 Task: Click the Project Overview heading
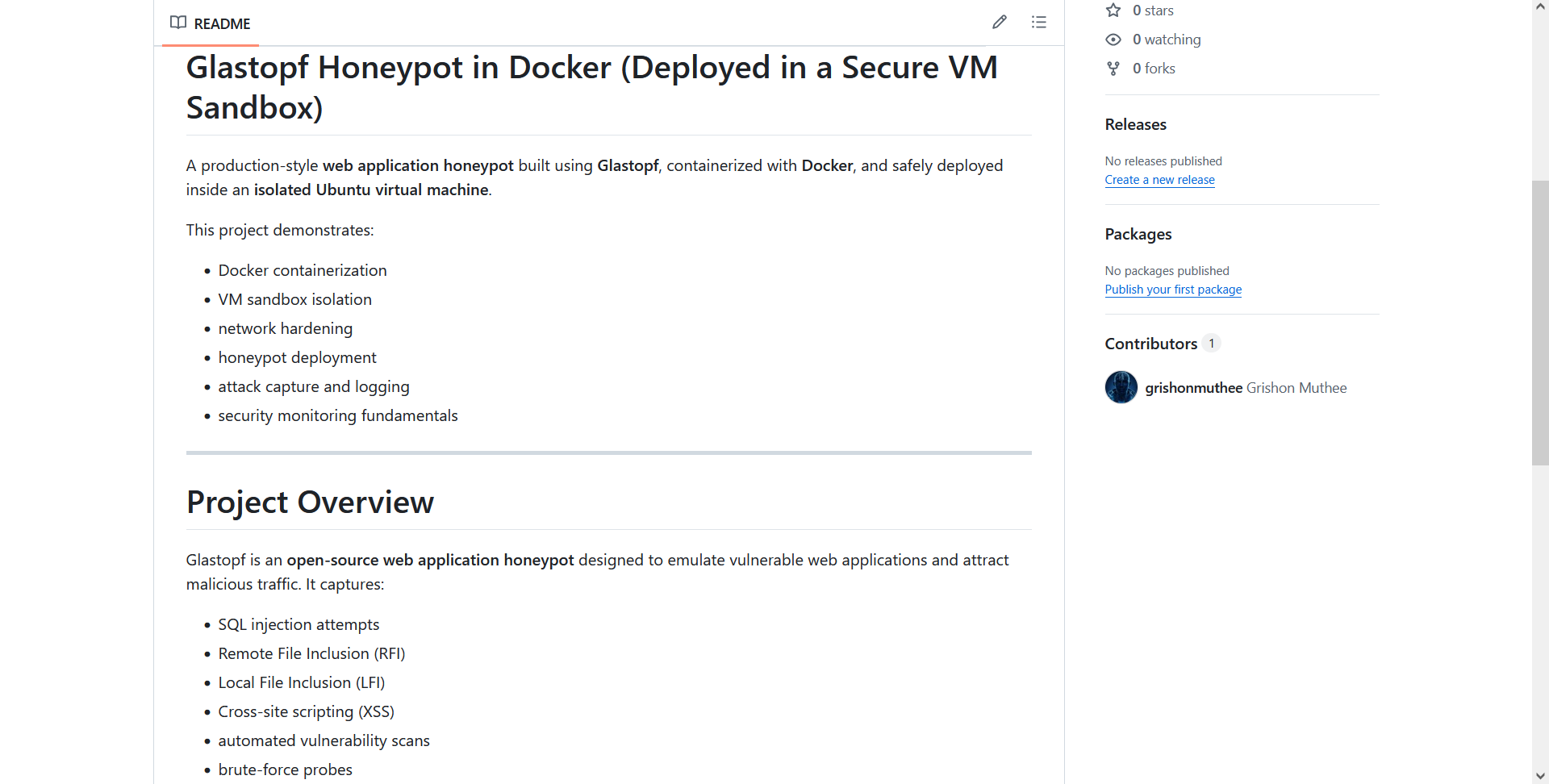pyautogui.click(x=310, y=502)
